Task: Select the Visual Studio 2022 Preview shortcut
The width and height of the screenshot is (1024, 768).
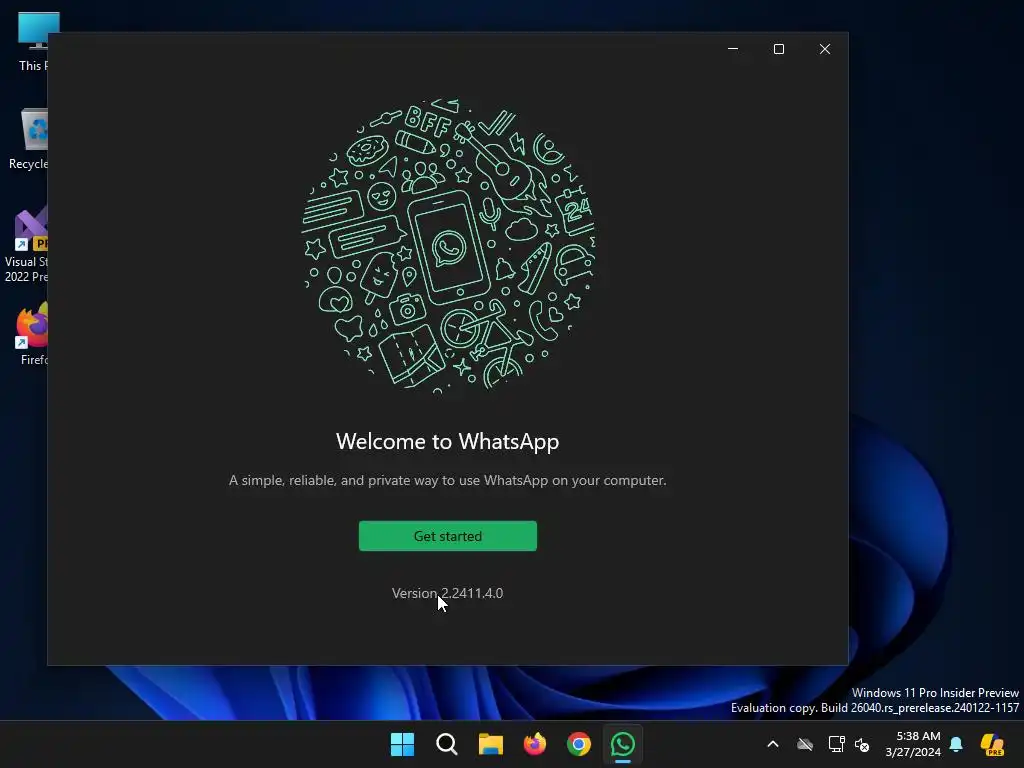Action: tap(26, 245)
